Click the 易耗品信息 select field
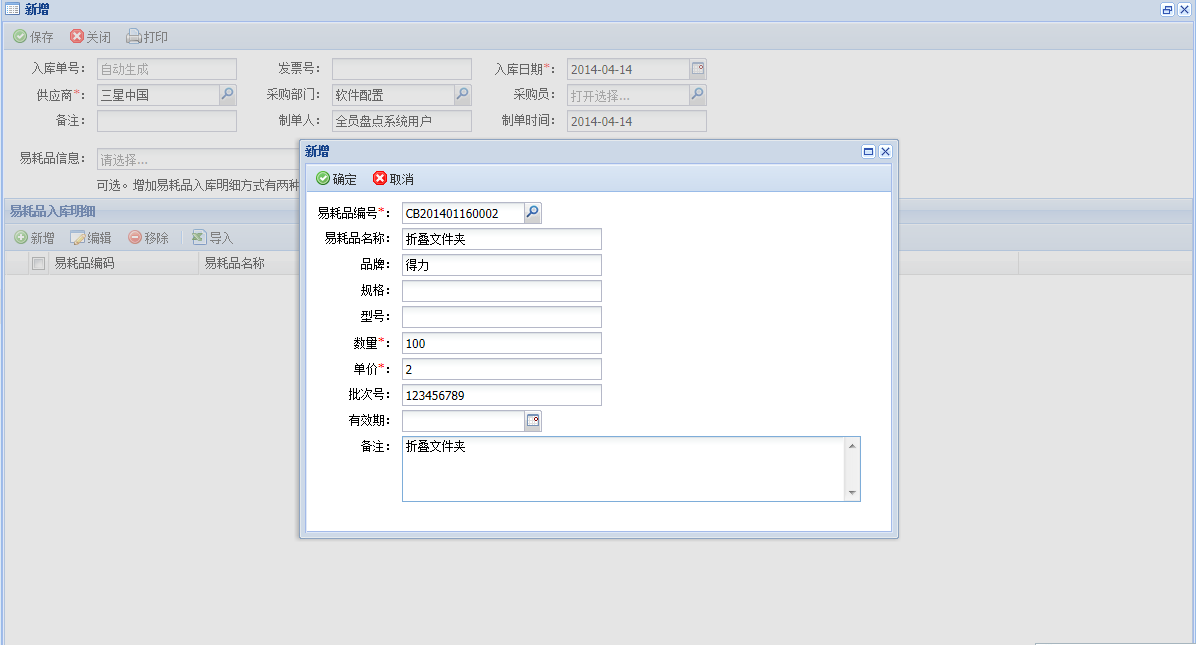This screenshot has height=645, width=1196. tap(195, 160)
